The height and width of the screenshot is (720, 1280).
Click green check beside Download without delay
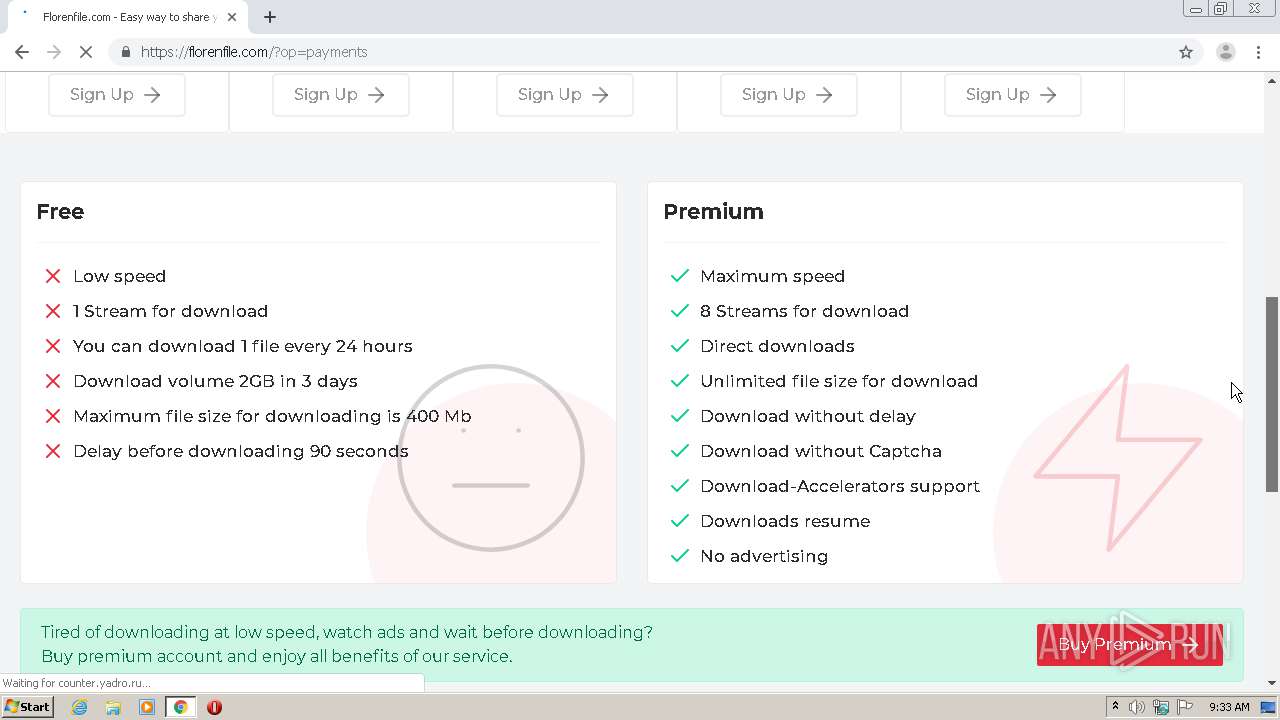pos(680,416)
